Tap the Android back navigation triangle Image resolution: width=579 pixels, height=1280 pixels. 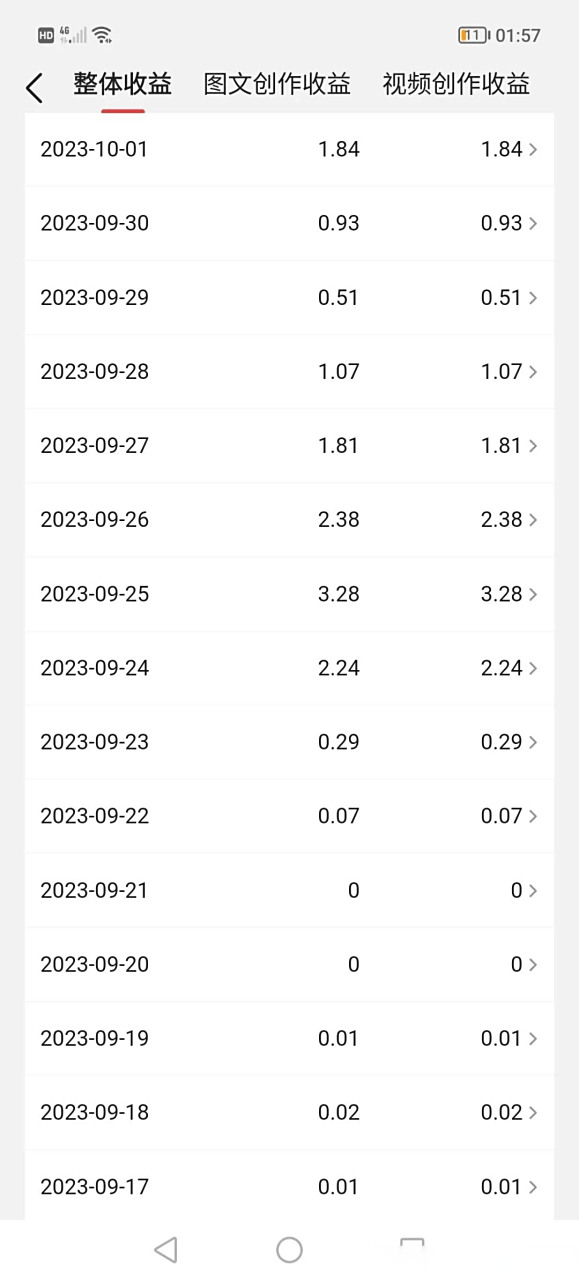tap(167, 1249)
